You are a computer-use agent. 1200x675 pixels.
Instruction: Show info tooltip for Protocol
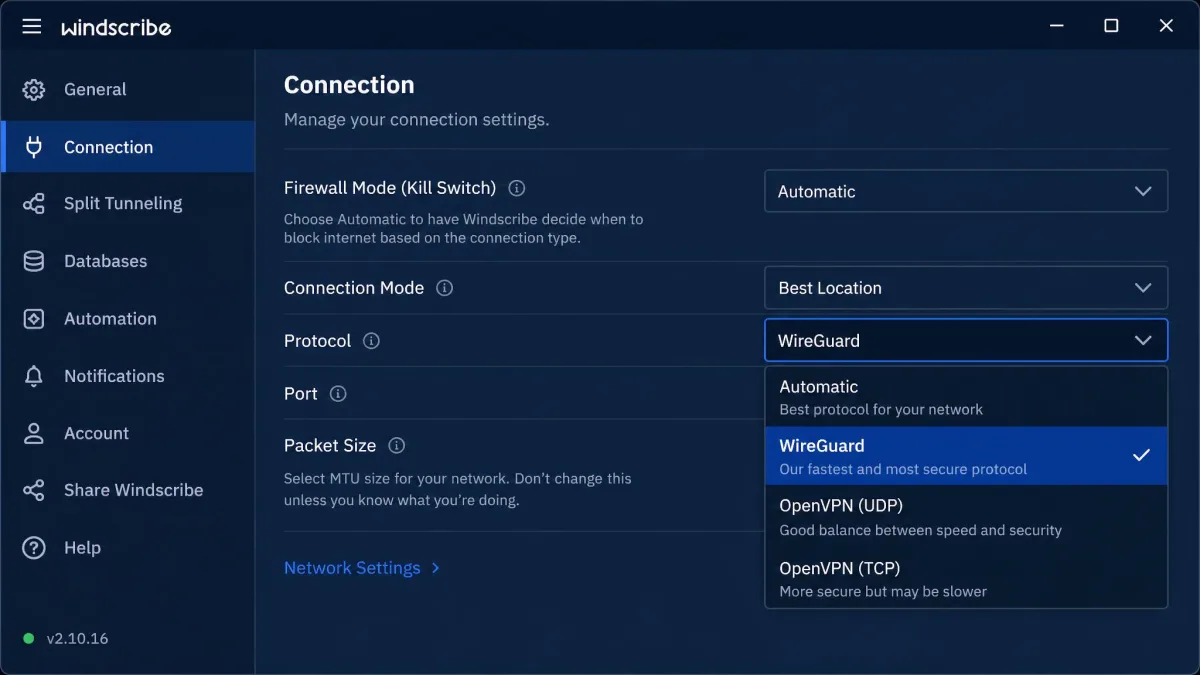click(x=371, y=341)
